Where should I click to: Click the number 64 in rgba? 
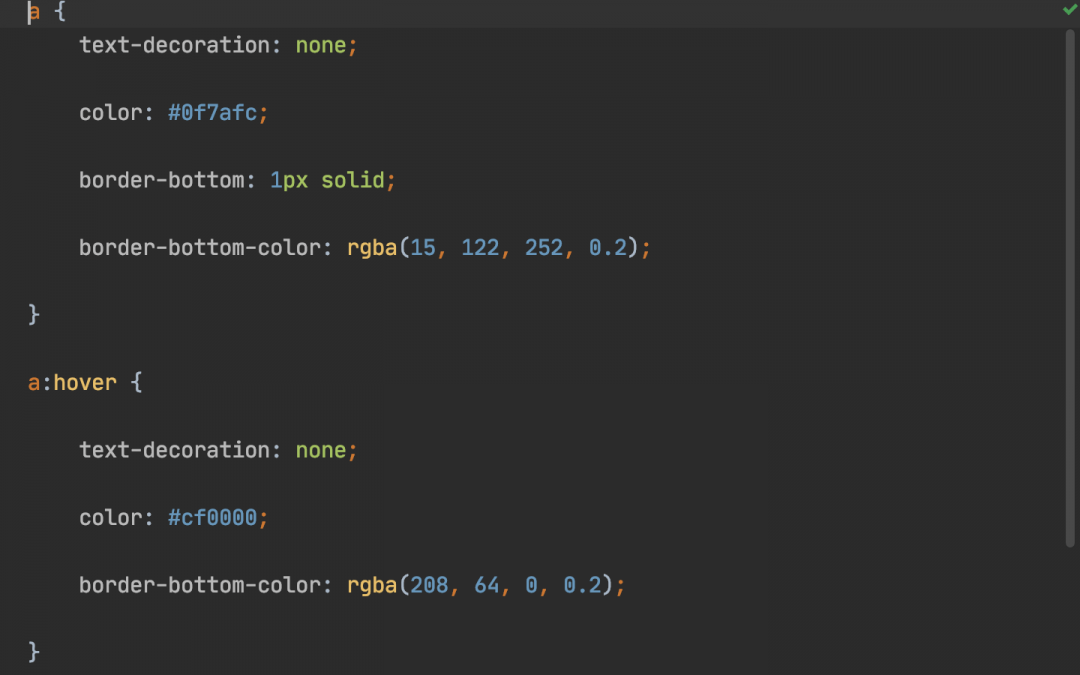tap(487, 586)
